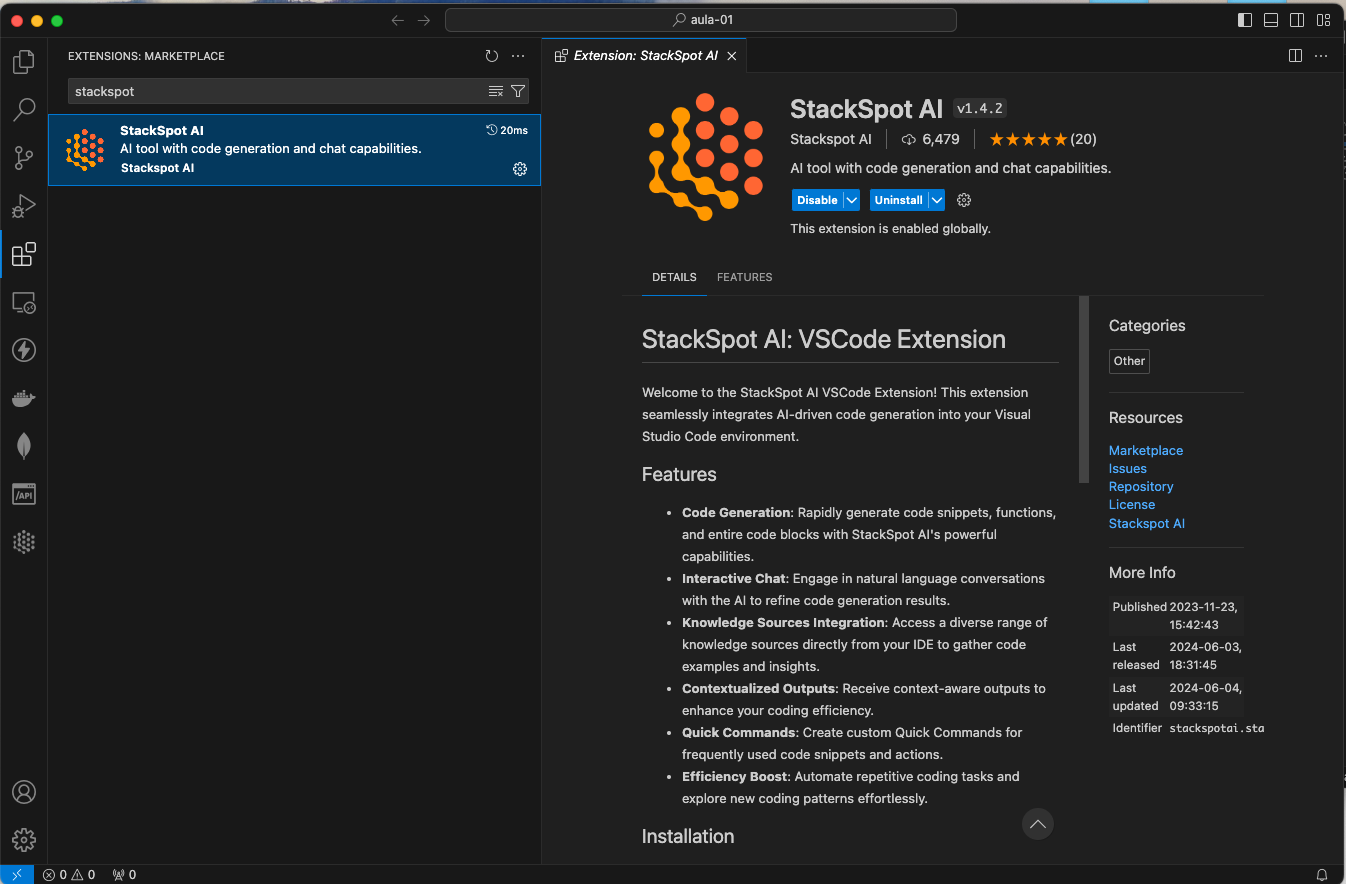Open the StackSpot AI dotted icon in activity bar
Viewport: 1346px width, 884px height.
[x=24, y=542]
